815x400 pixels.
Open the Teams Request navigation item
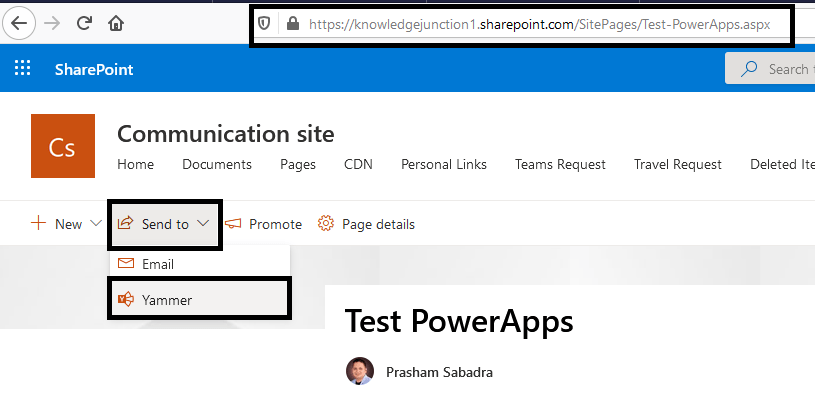coord(560,165)
